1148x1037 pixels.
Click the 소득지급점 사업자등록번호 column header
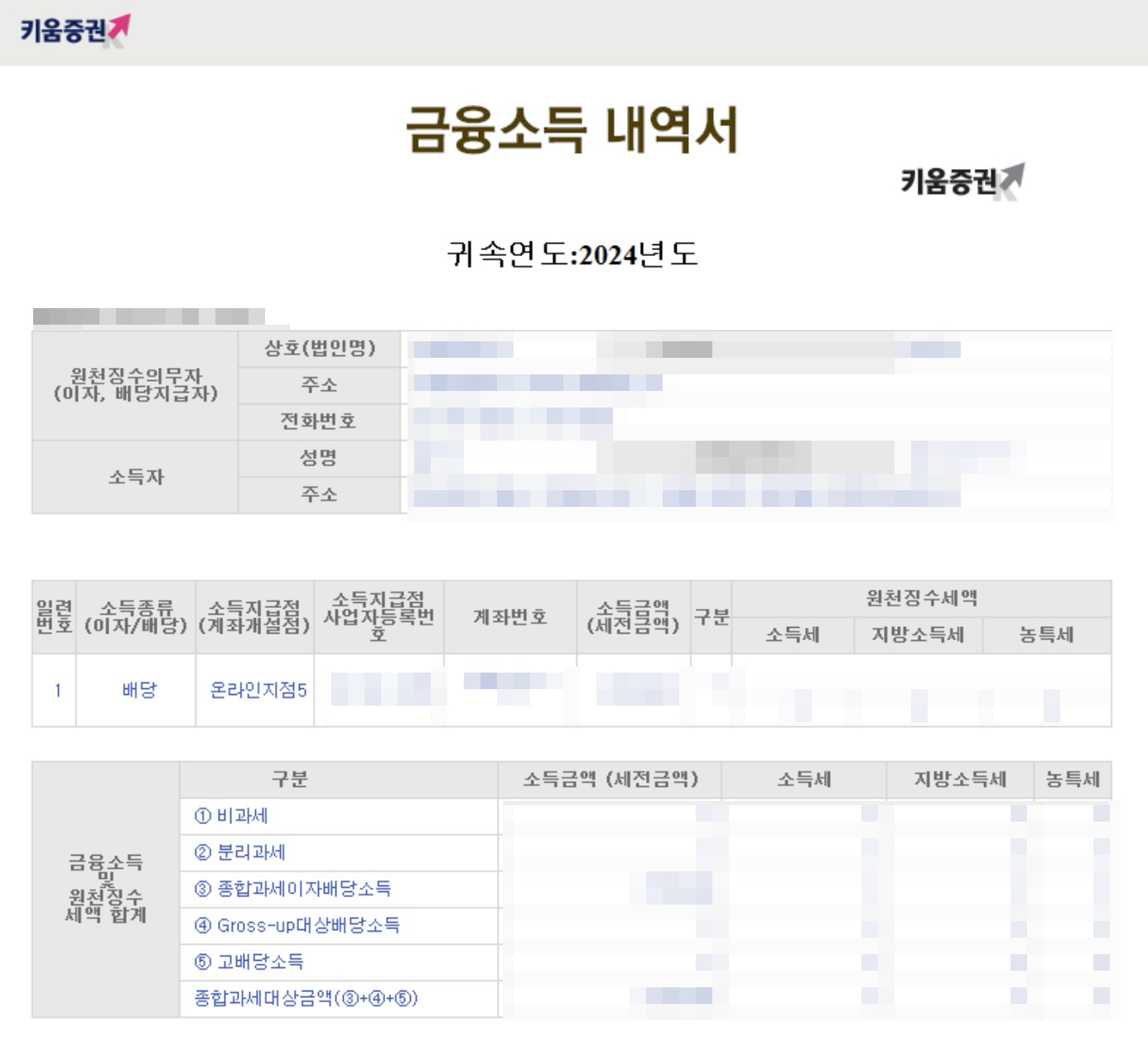[x=379, y=617]
